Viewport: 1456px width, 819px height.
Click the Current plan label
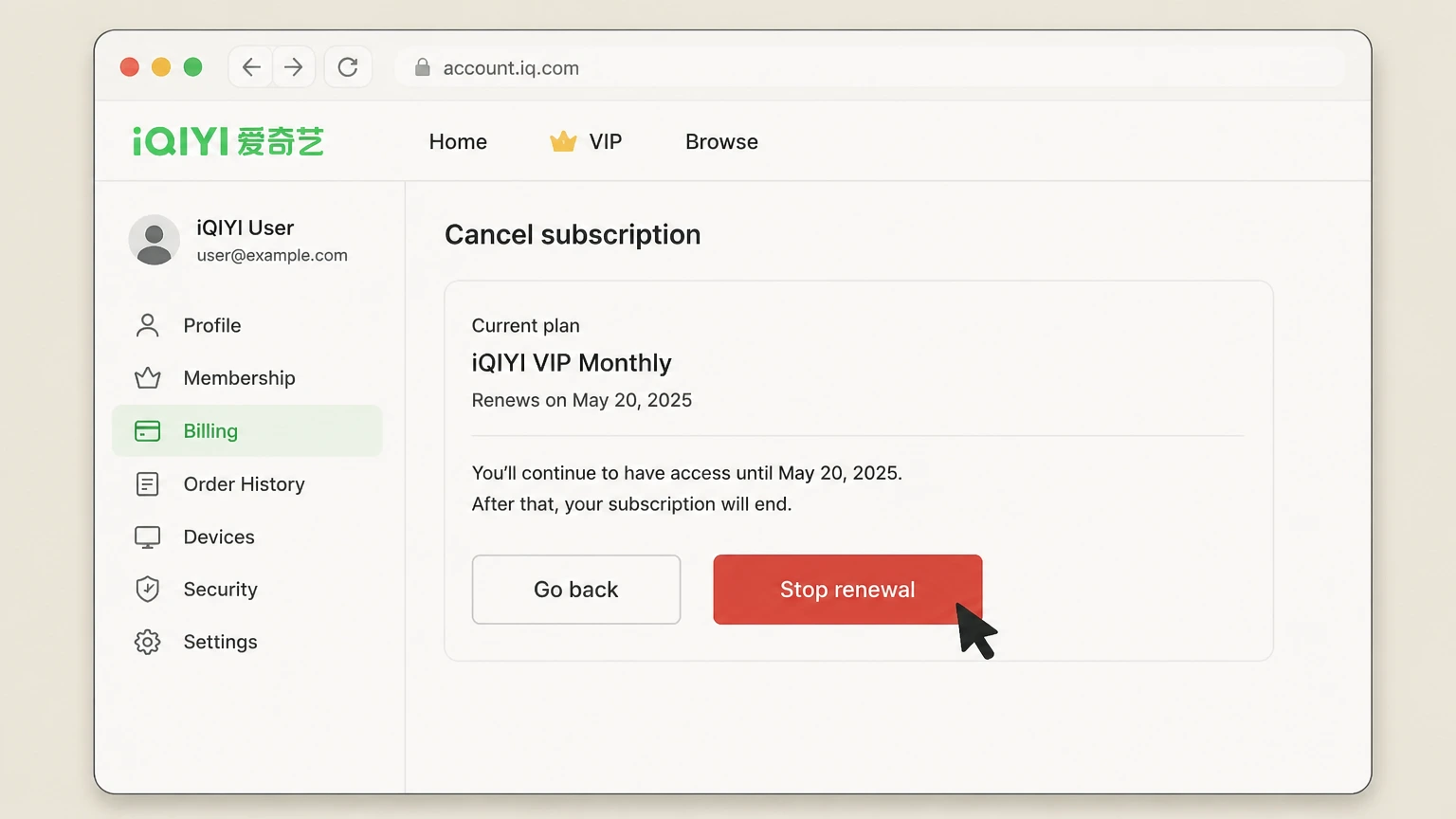pyautogui.click(x=526, y=325)
